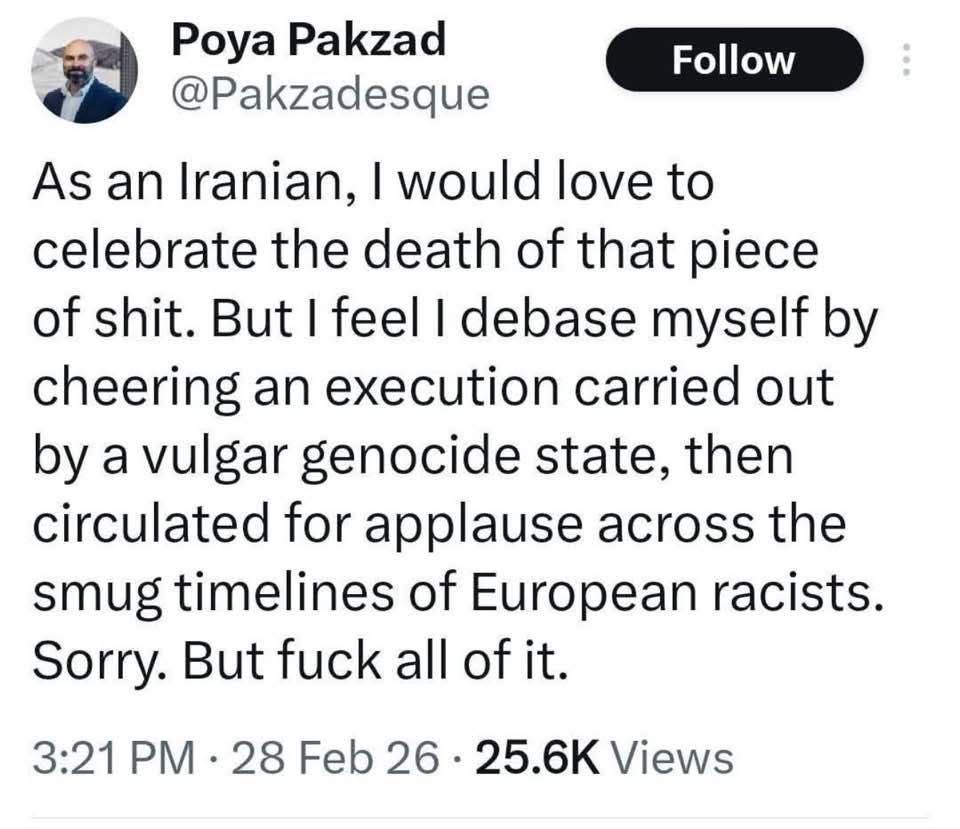Click the display name Poya Pakzad

(309, 40)
